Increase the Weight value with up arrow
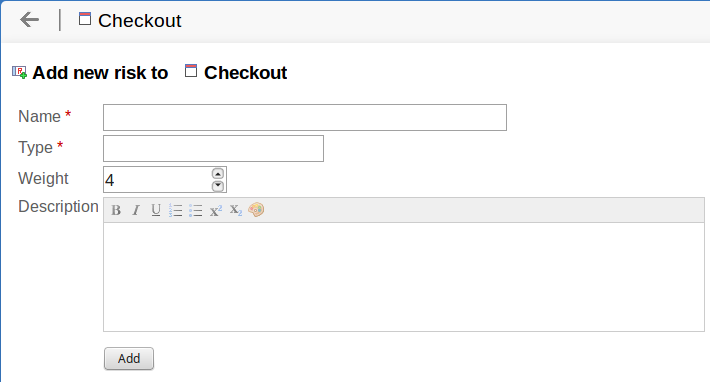The height and width of the screenshot is (382, 710). 218,174
